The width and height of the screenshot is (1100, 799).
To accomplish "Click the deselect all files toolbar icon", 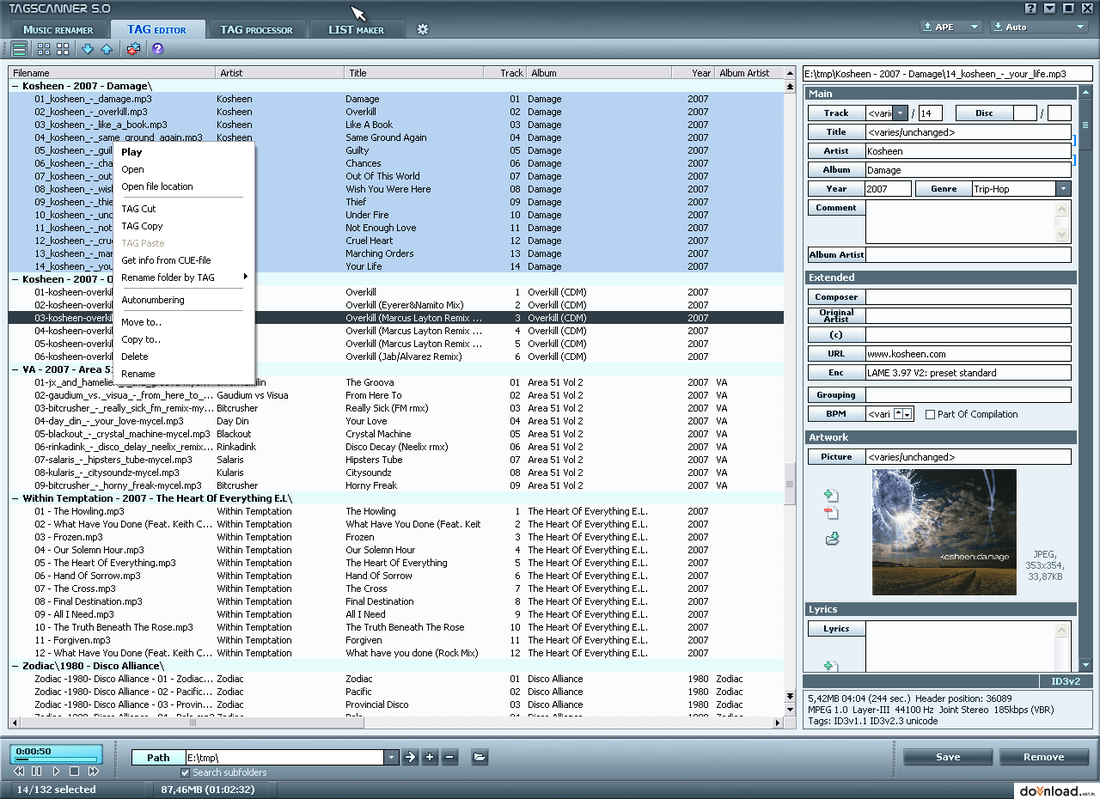I will click(x=63, y=49).
